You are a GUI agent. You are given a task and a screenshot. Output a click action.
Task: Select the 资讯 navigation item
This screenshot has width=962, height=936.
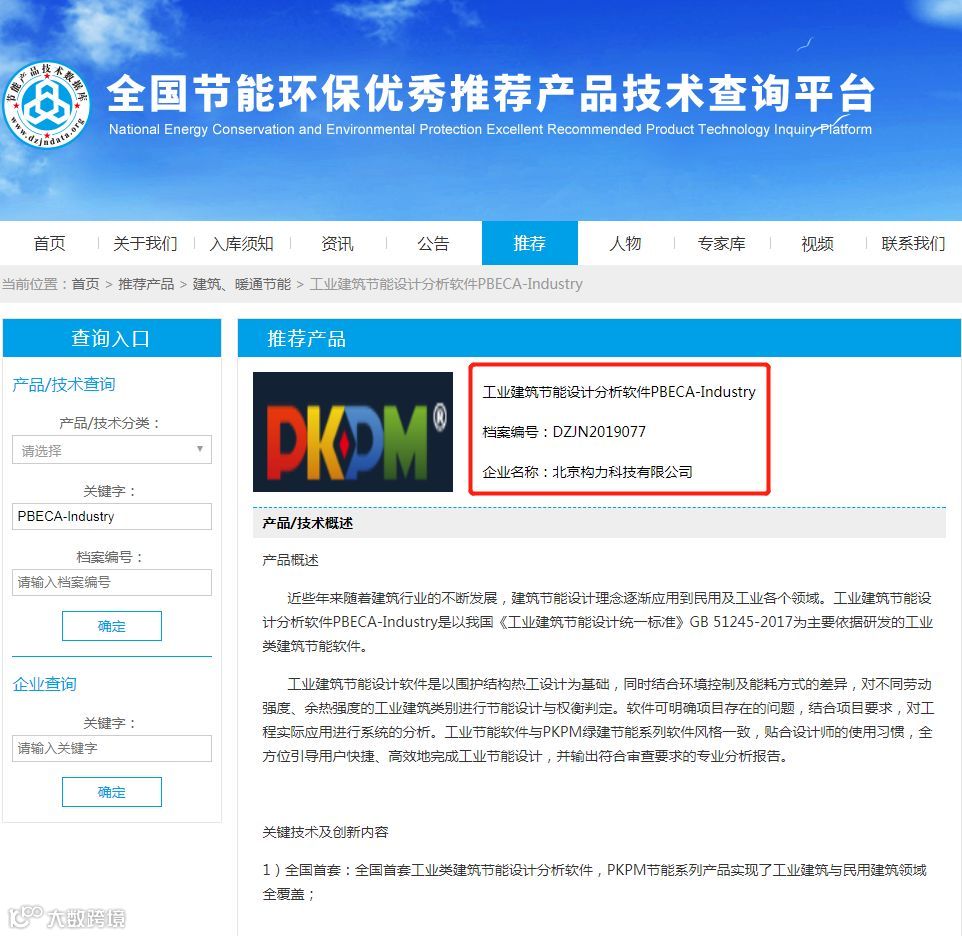tap(337, 244)
